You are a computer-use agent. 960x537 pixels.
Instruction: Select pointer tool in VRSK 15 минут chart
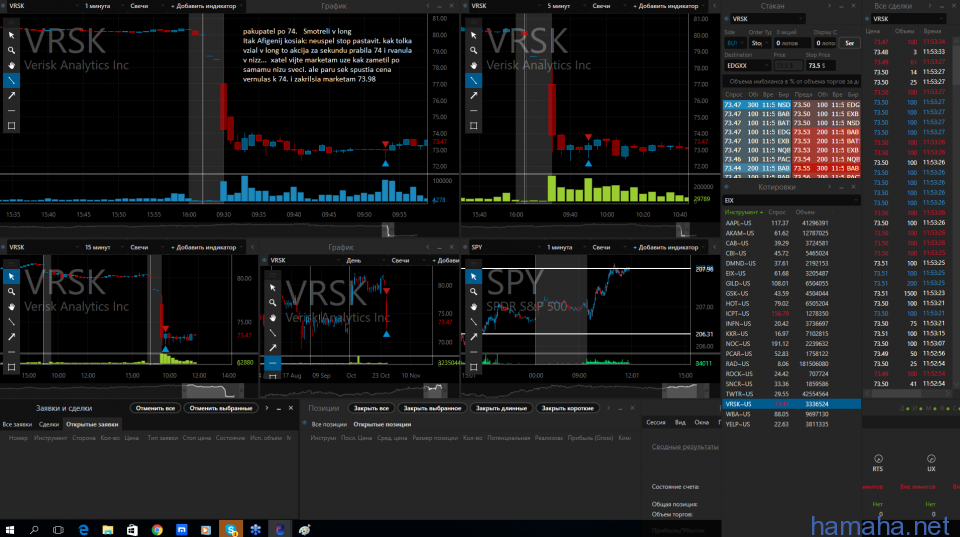tap(12, 277)
